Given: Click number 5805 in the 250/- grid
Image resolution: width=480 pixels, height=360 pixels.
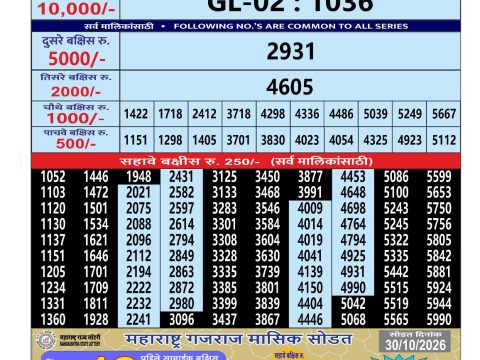Looking at the screenshot, I should (x=439, y=240).
